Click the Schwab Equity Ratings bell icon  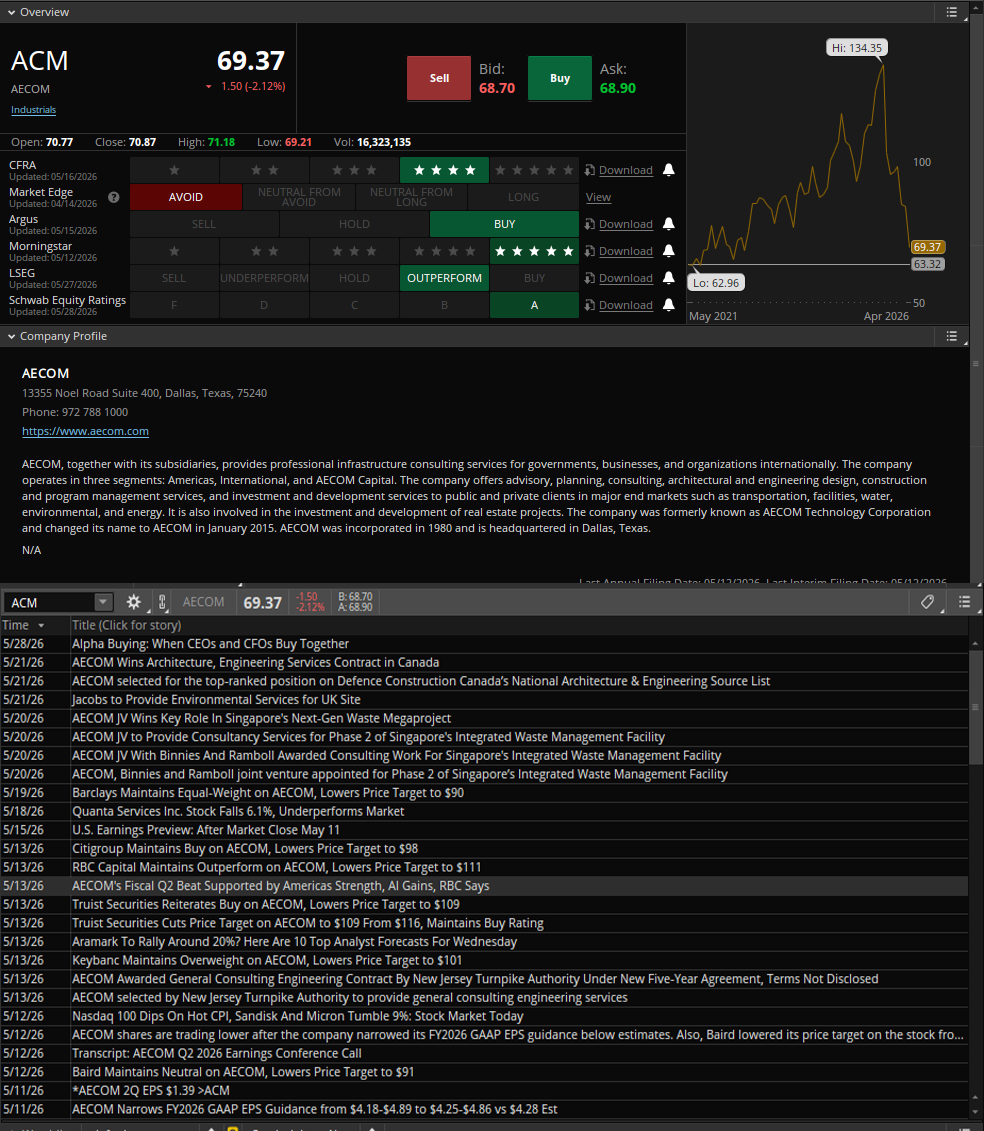click(x=669, y=305)
